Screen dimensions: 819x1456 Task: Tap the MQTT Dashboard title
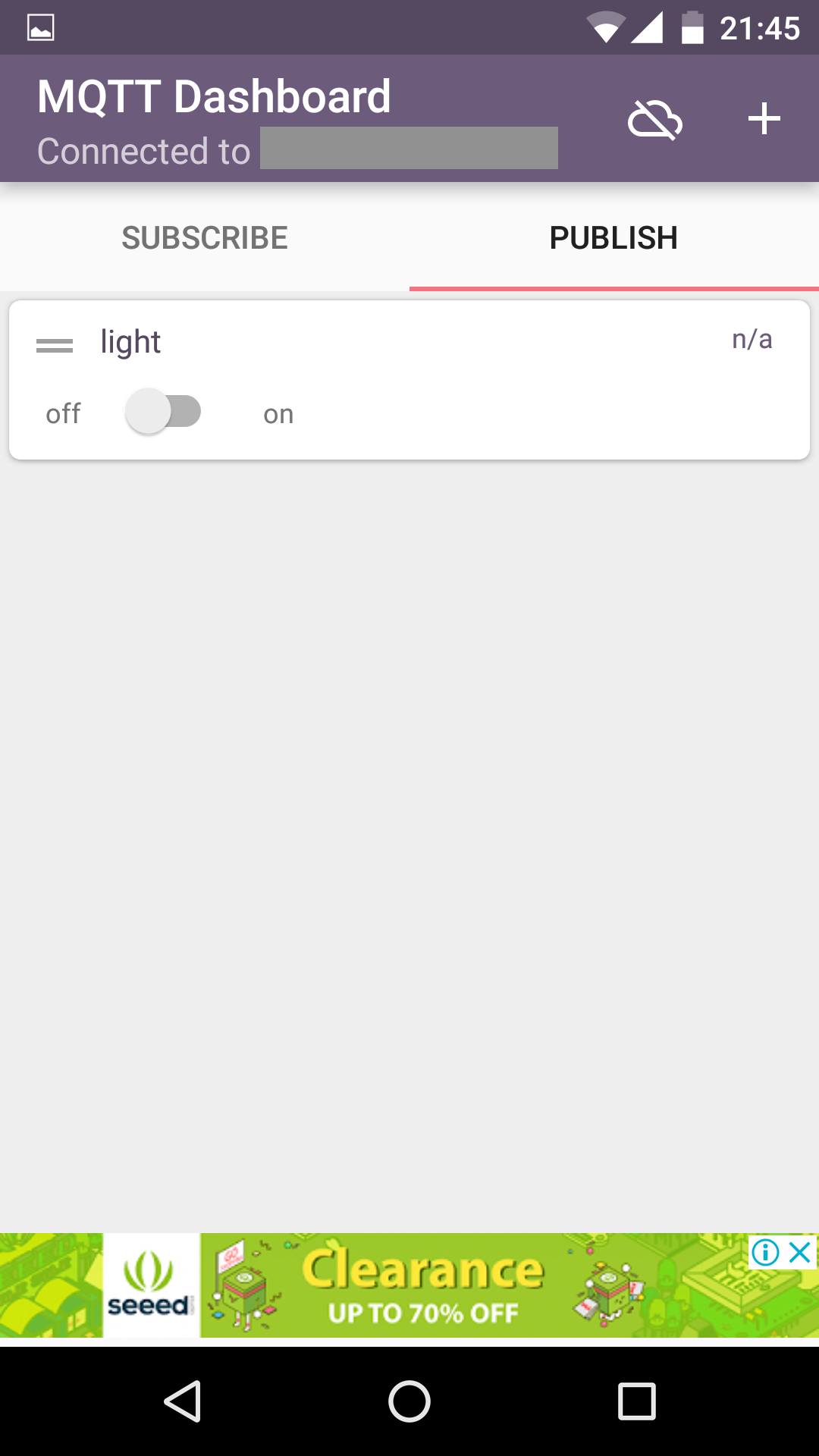[x=214, y=96]
